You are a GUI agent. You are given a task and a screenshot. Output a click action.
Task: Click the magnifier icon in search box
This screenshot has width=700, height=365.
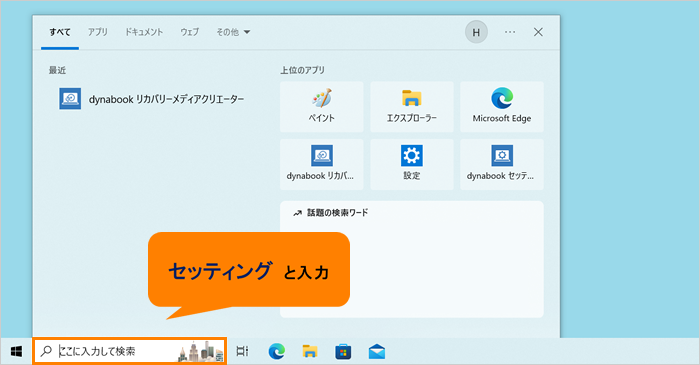[x=46, y=351]
